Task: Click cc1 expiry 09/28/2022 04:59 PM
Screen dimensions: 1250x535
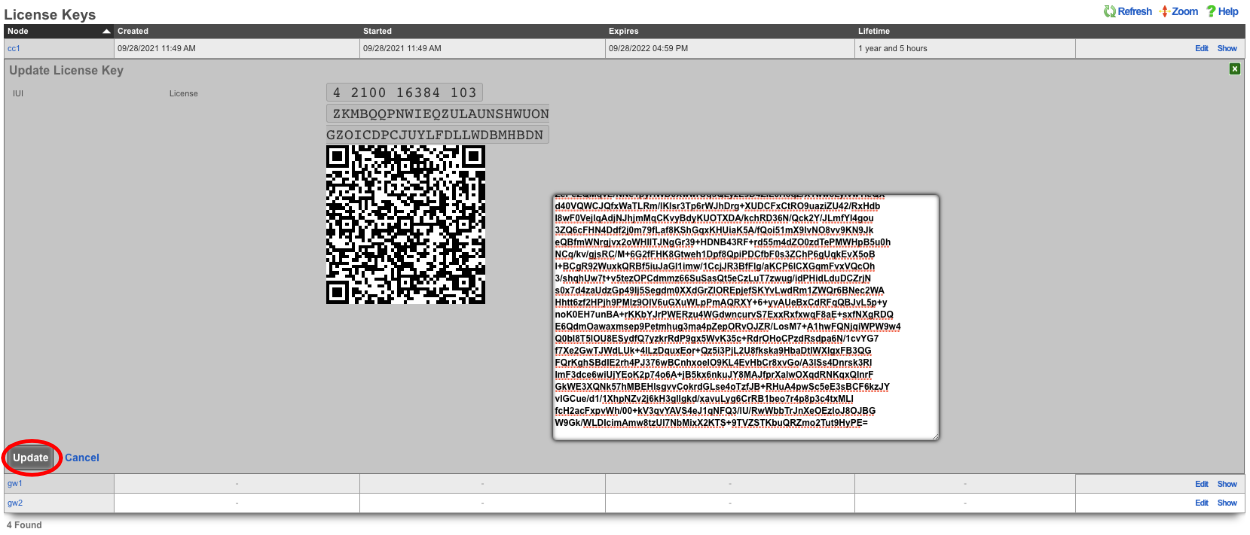Action: [x=648, y=48]
